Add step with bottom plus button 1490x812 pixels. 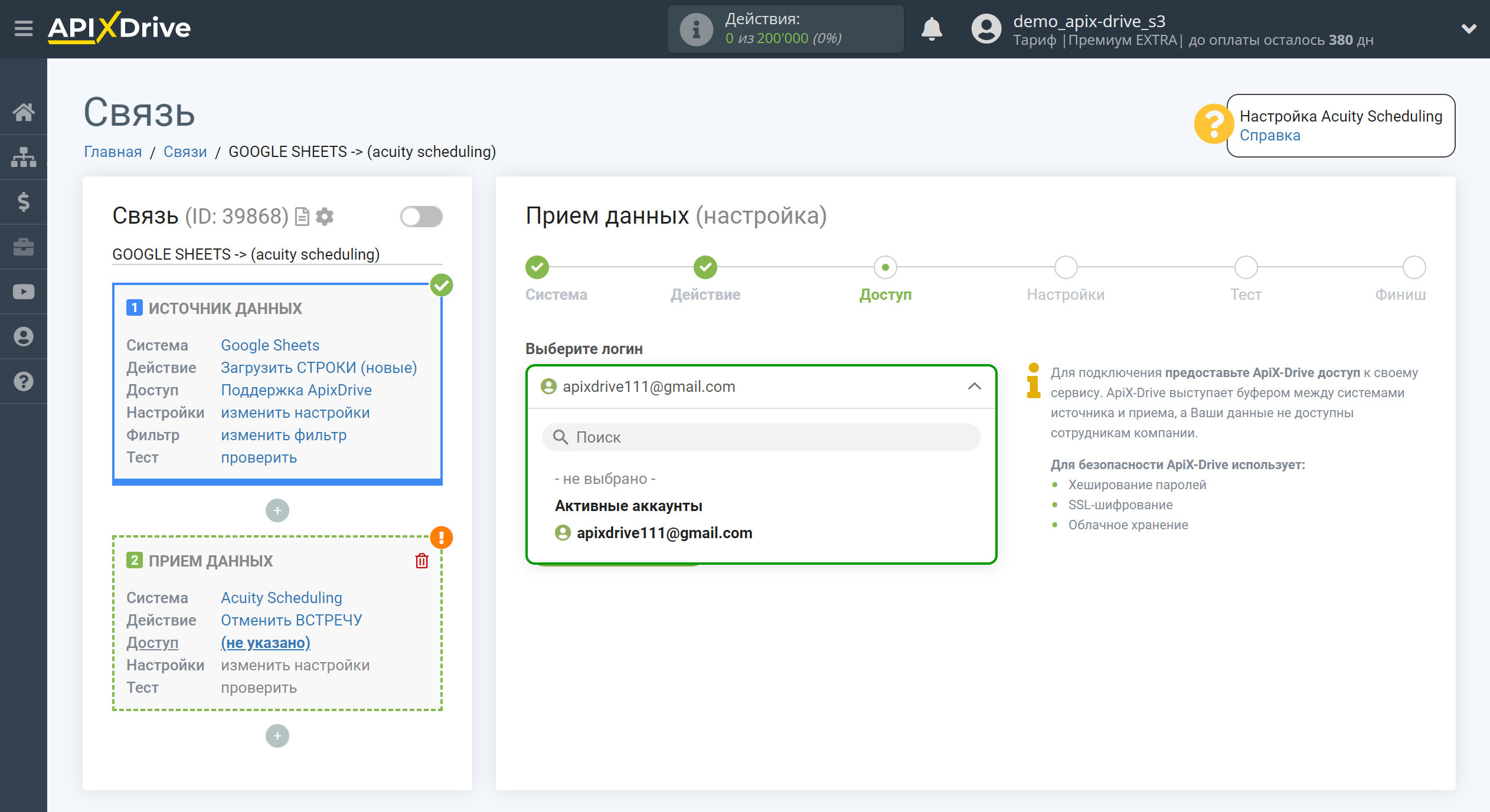pyautogui.click(x=277, y=736)
